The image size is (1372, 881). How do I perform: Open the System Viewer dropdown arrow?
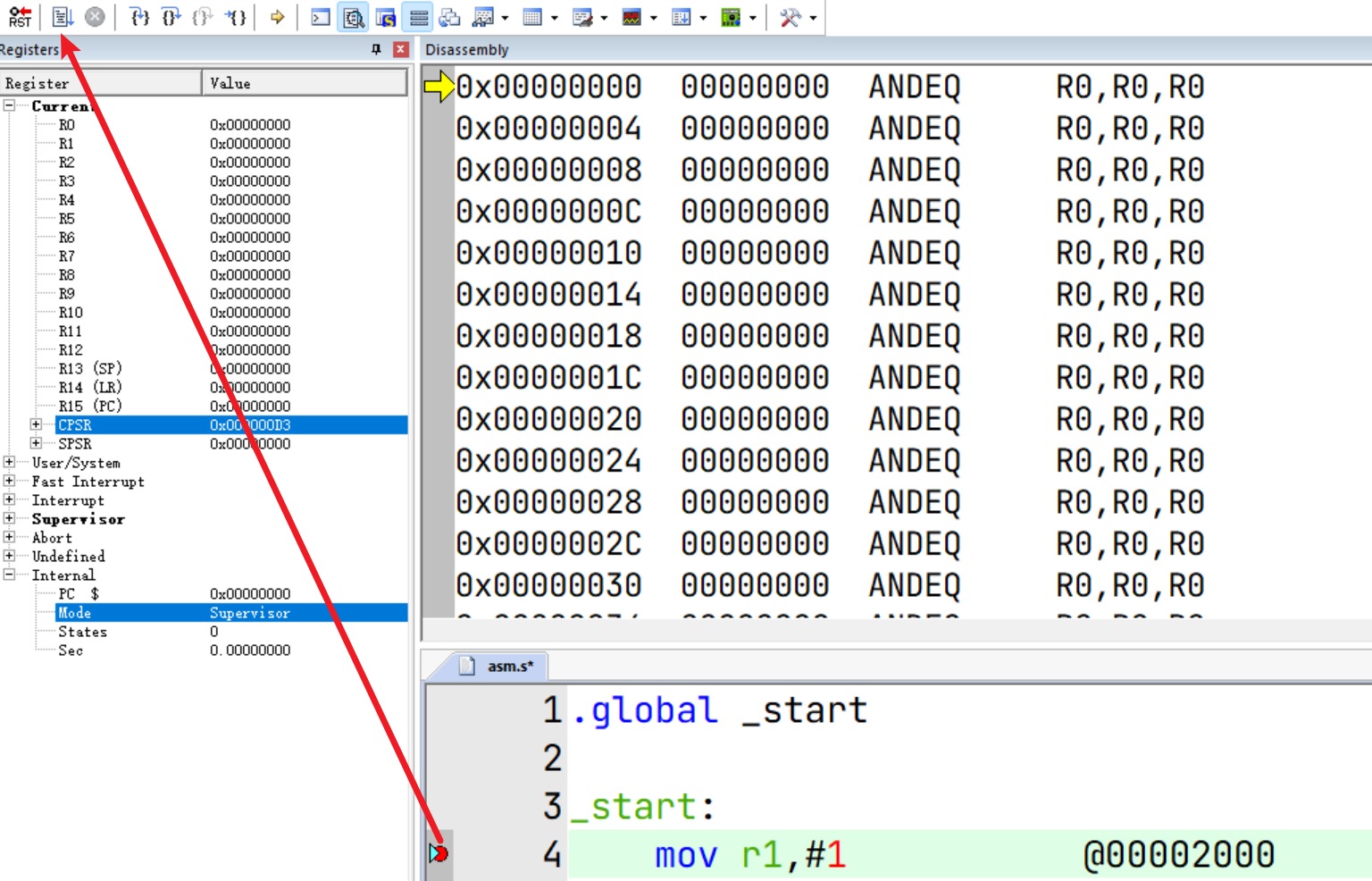(753, 18)
